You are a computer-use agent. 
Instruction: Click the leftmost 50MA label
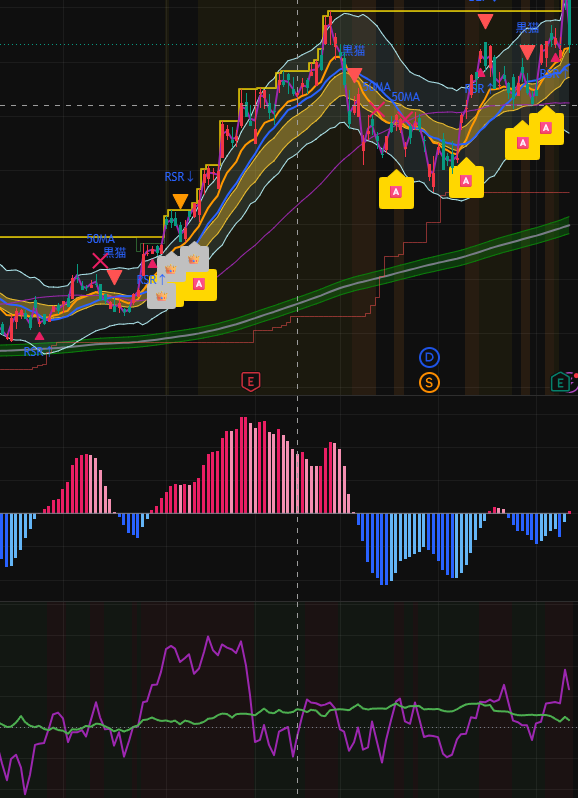[101, 239]
